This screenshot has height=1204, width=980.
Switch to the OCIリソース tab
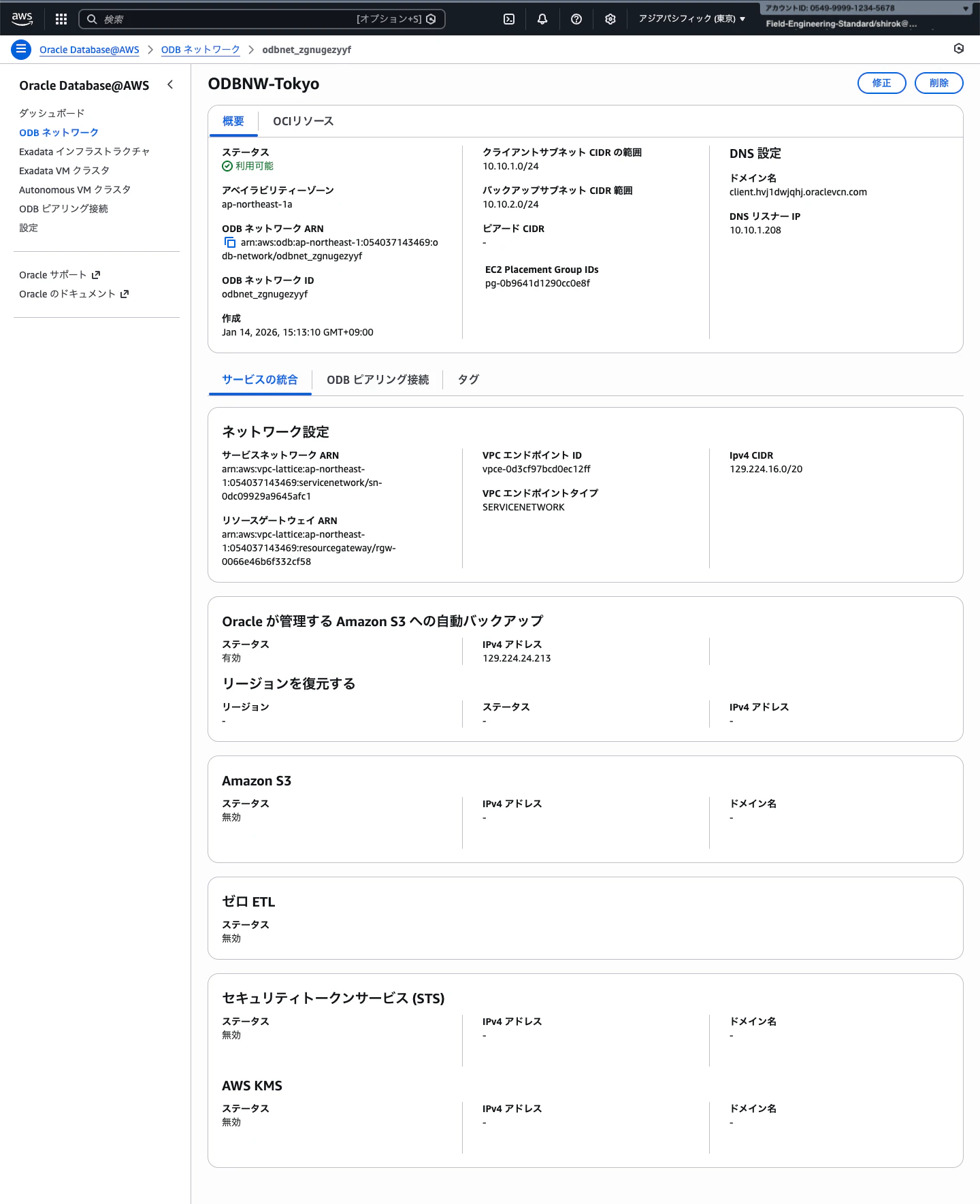304,121
